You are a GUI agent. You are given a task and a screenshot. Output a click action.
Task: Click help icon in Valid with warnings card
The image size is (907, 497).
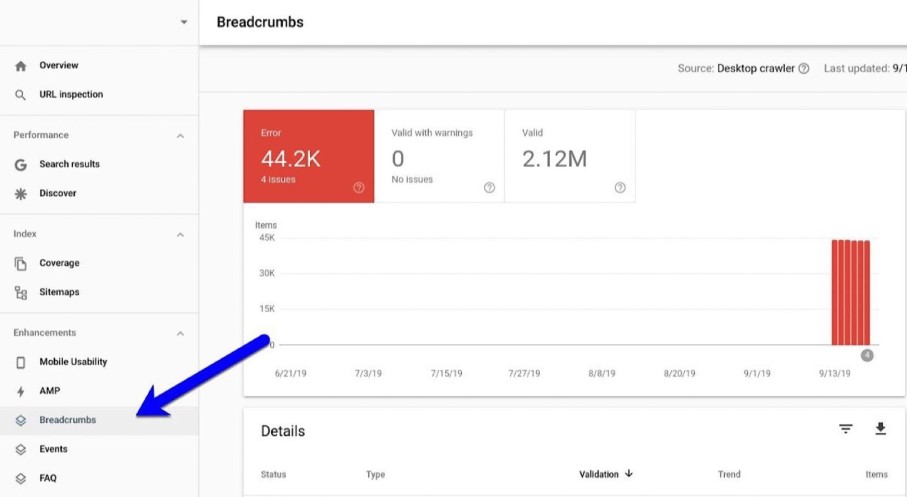coord(489,187)
